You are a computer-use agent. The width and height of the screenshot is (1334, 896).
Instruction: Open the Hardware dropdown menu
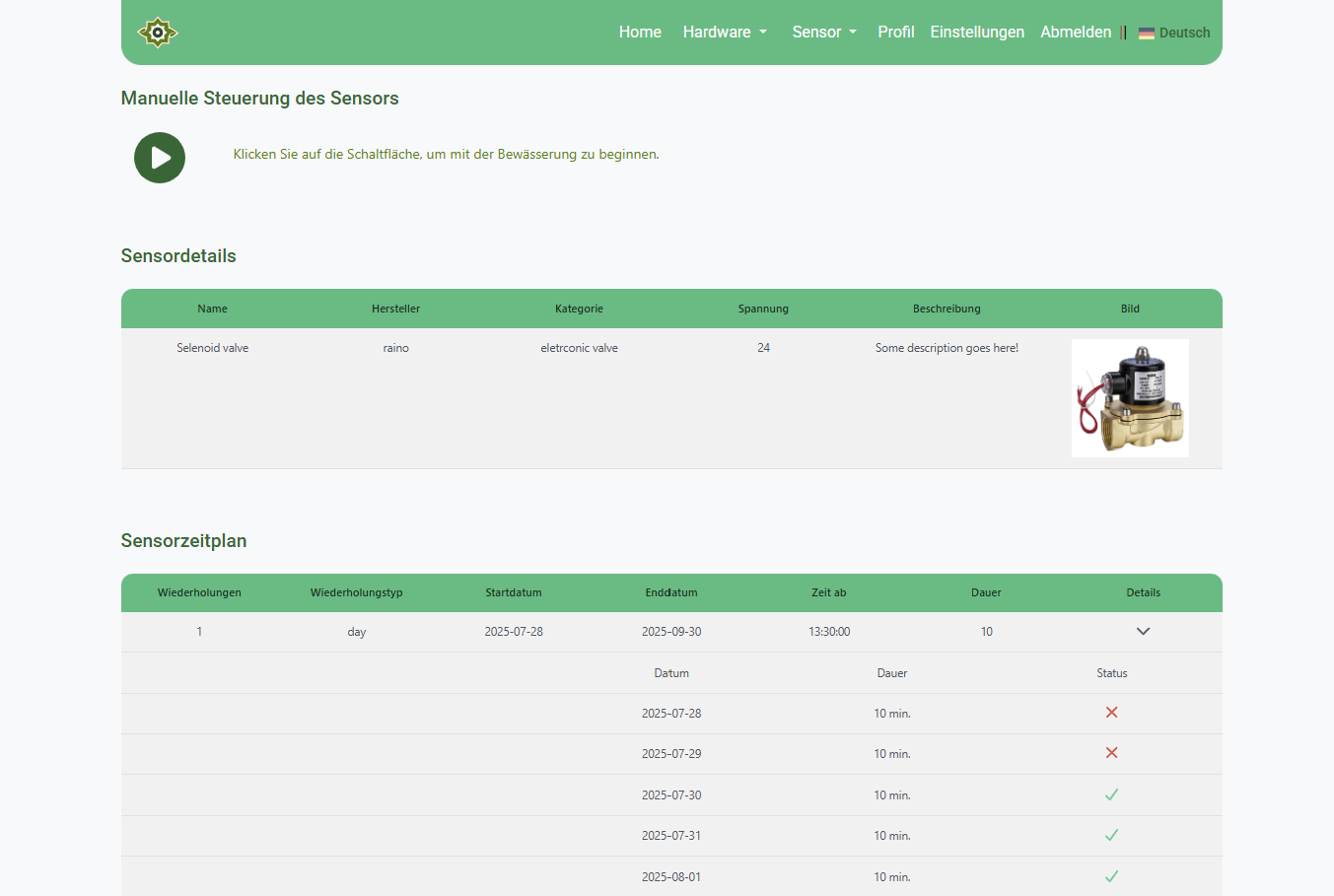[x=724, y=33]
